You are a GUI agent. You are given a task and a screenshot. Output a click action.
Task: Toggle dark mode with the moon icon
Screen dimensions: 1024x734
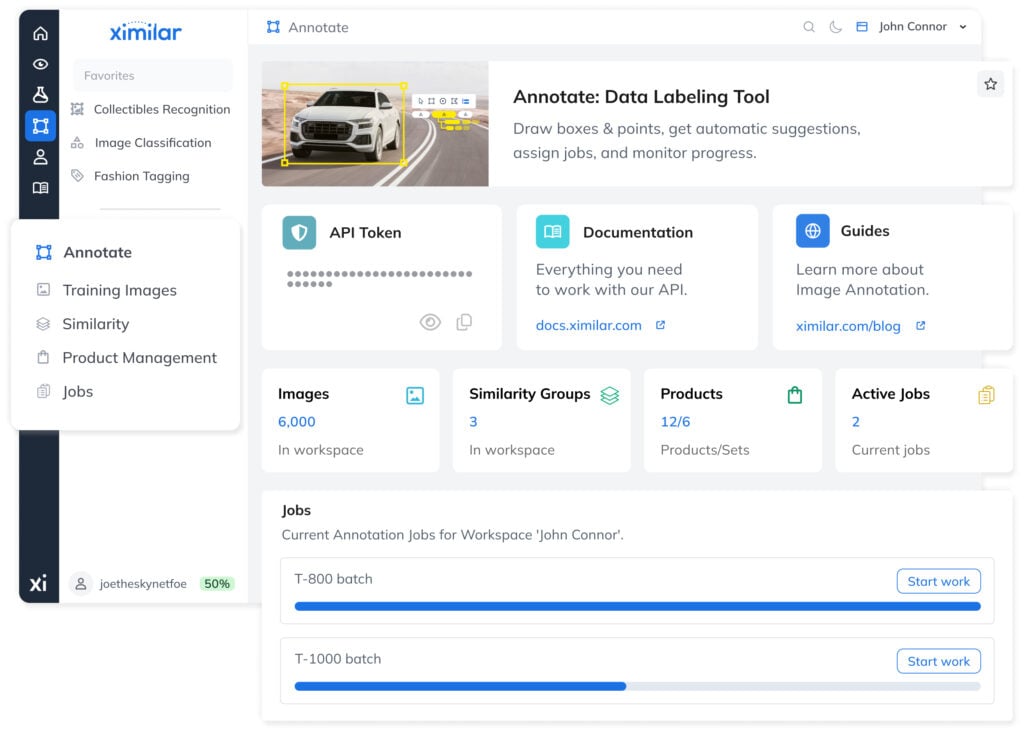click(x=835, y=27)
